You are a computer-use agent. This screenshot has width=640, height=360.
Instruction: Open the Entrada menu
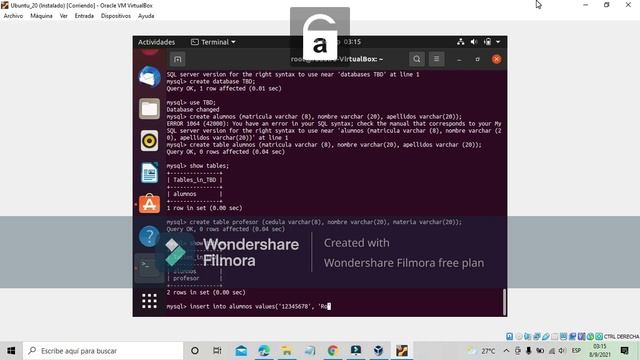84,16
